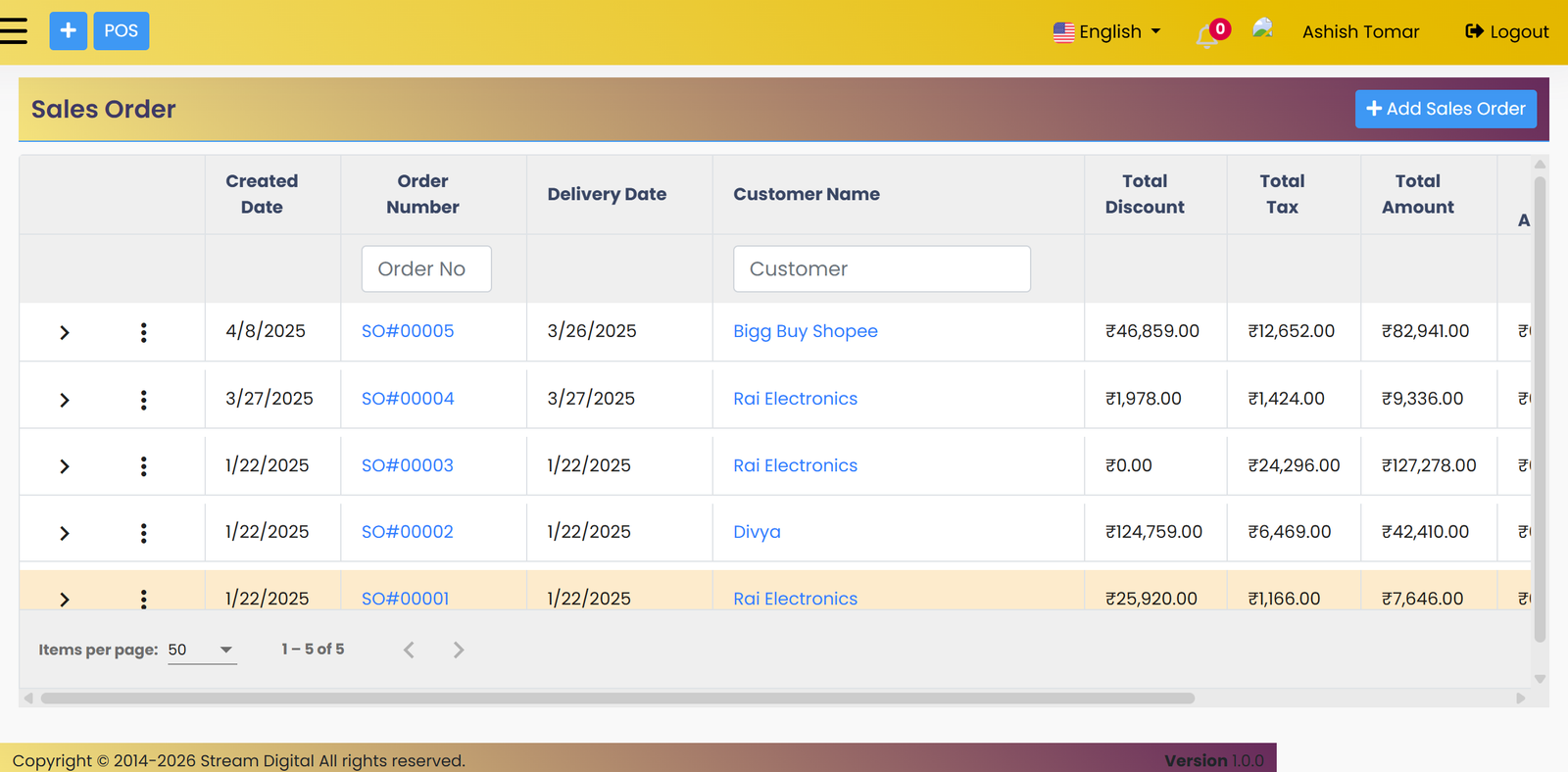
Task: Go to next page arrow
Action: (x=458, y=650)
